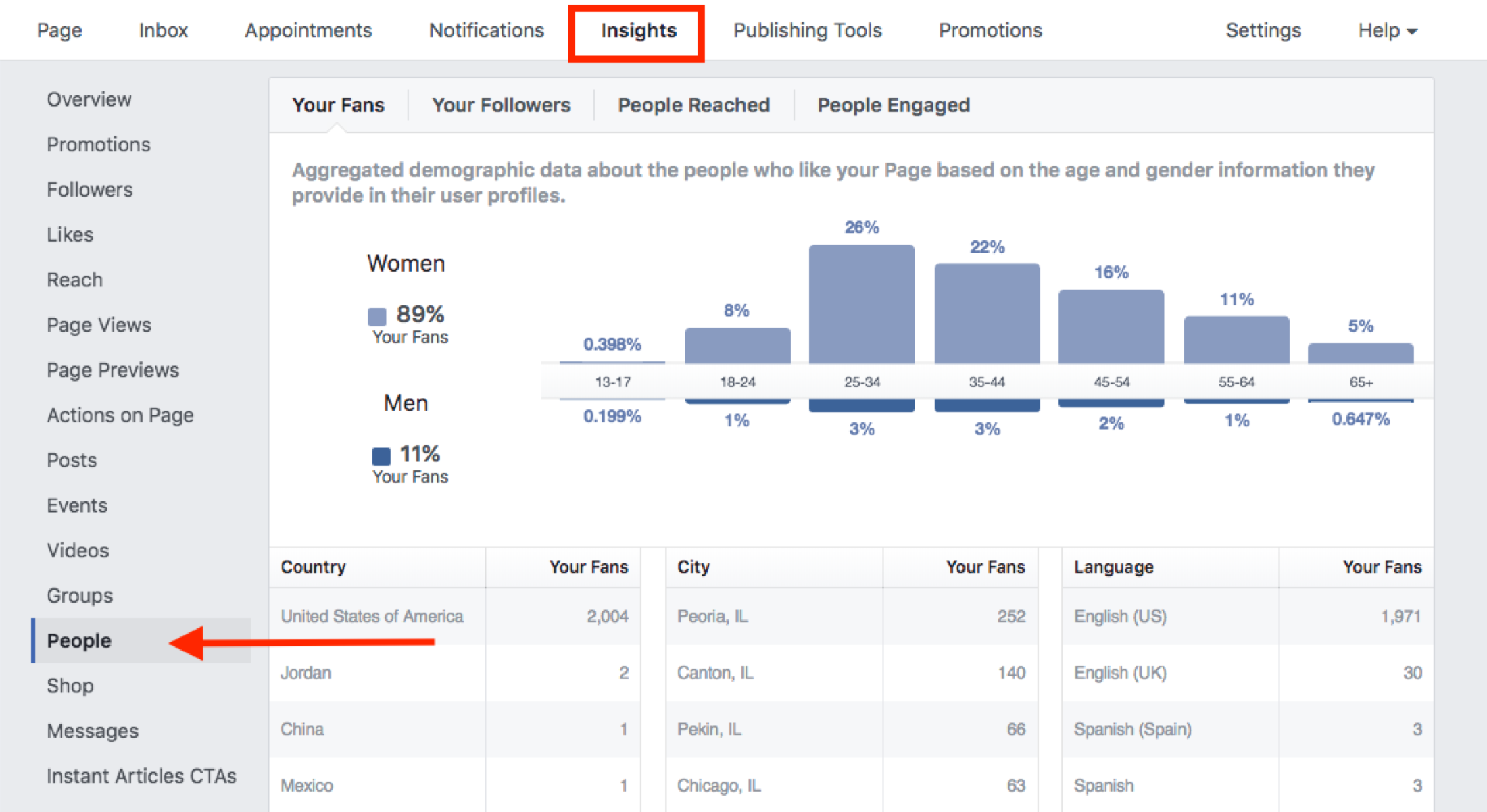This screenshot has height=812, width=1487.
Task: Click the men 25-34 bar above its 3% label
Action: [862, 405]
